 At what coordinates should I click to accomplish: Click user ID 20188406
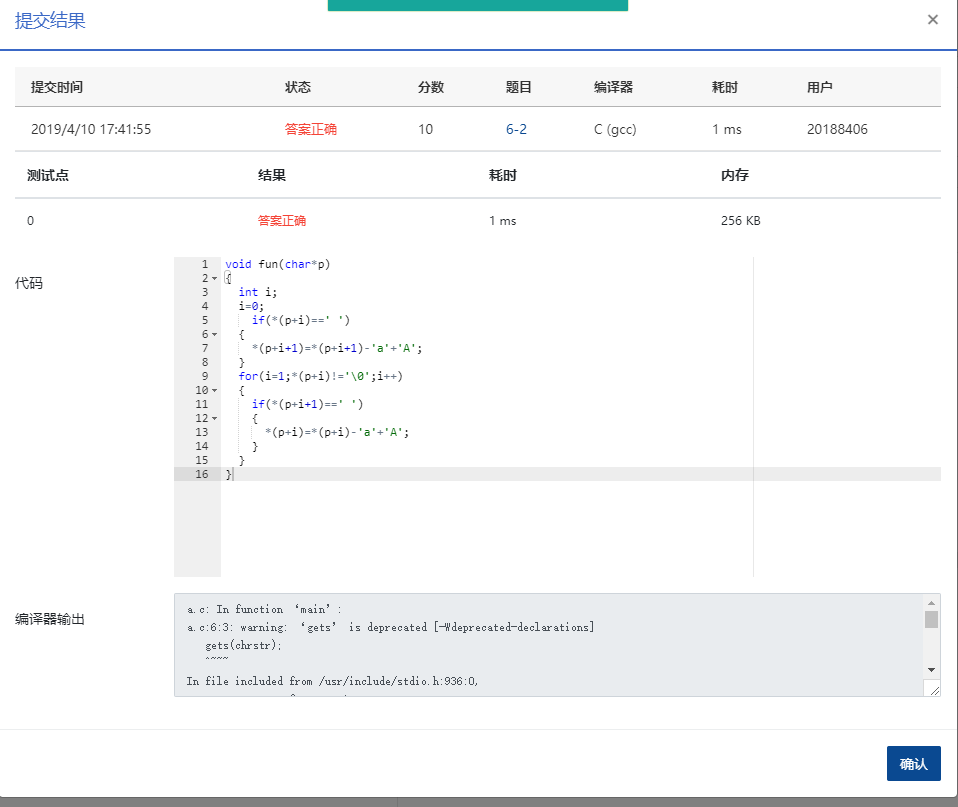[x=837, y=129]
